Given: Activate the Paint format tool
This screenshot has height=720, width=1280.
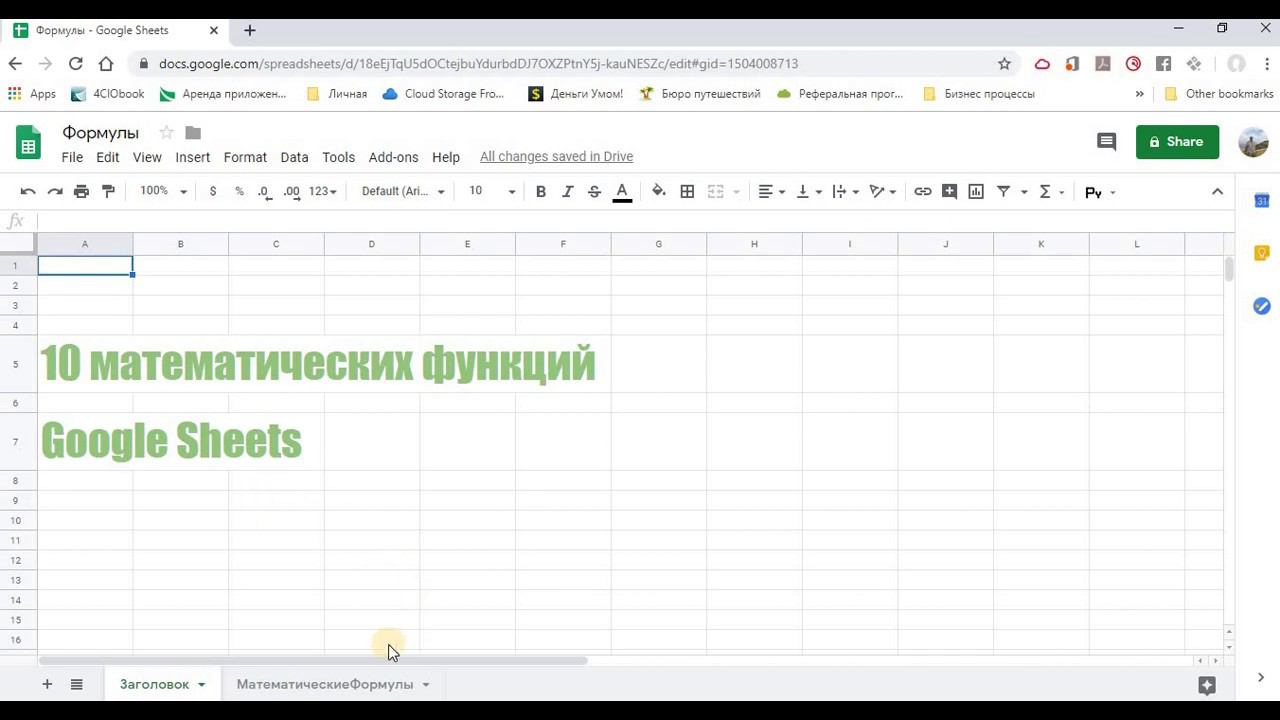Looking at the screenshot, I should pos(109,191).
